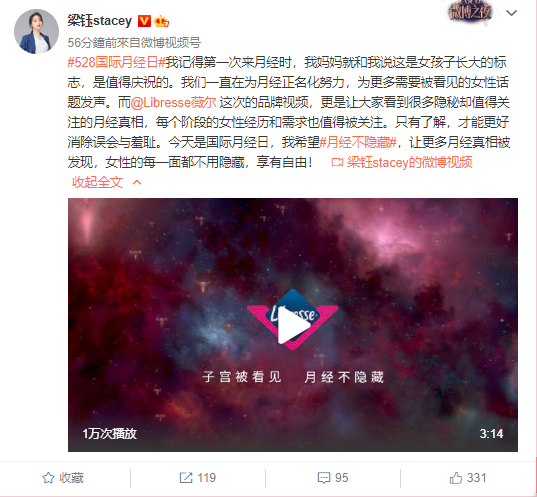This screenshot has height=497, width=537.
Task: Open comments via speech bubble icon
Action: (x=324, y=478)
